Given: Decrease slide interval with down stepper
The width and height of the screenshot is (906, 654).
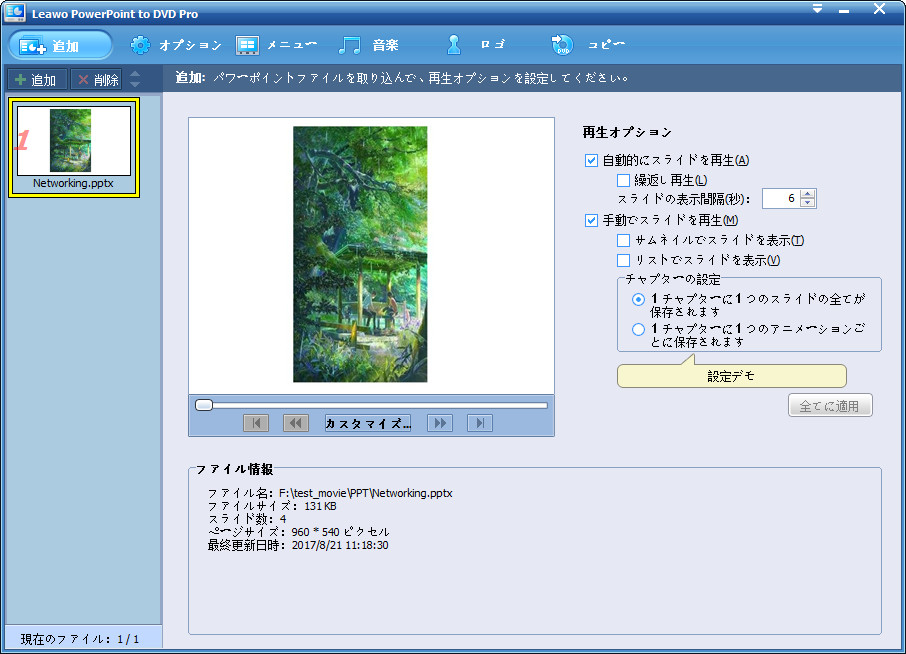Looking at the screenshot, I should click(808, 203).
